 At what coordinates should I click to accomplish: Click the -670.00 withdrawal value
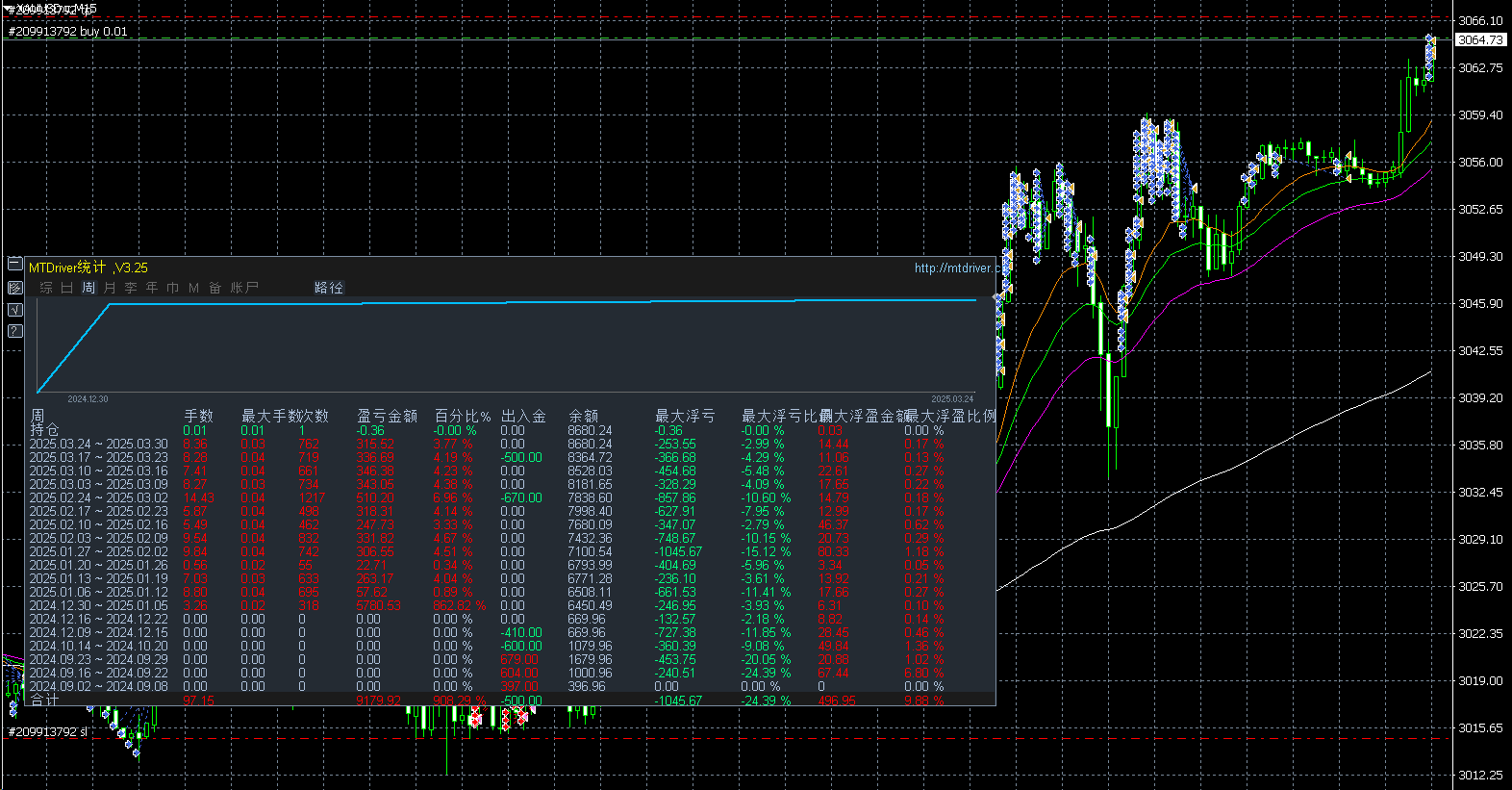pyautogui.click(x=521, y=497)
